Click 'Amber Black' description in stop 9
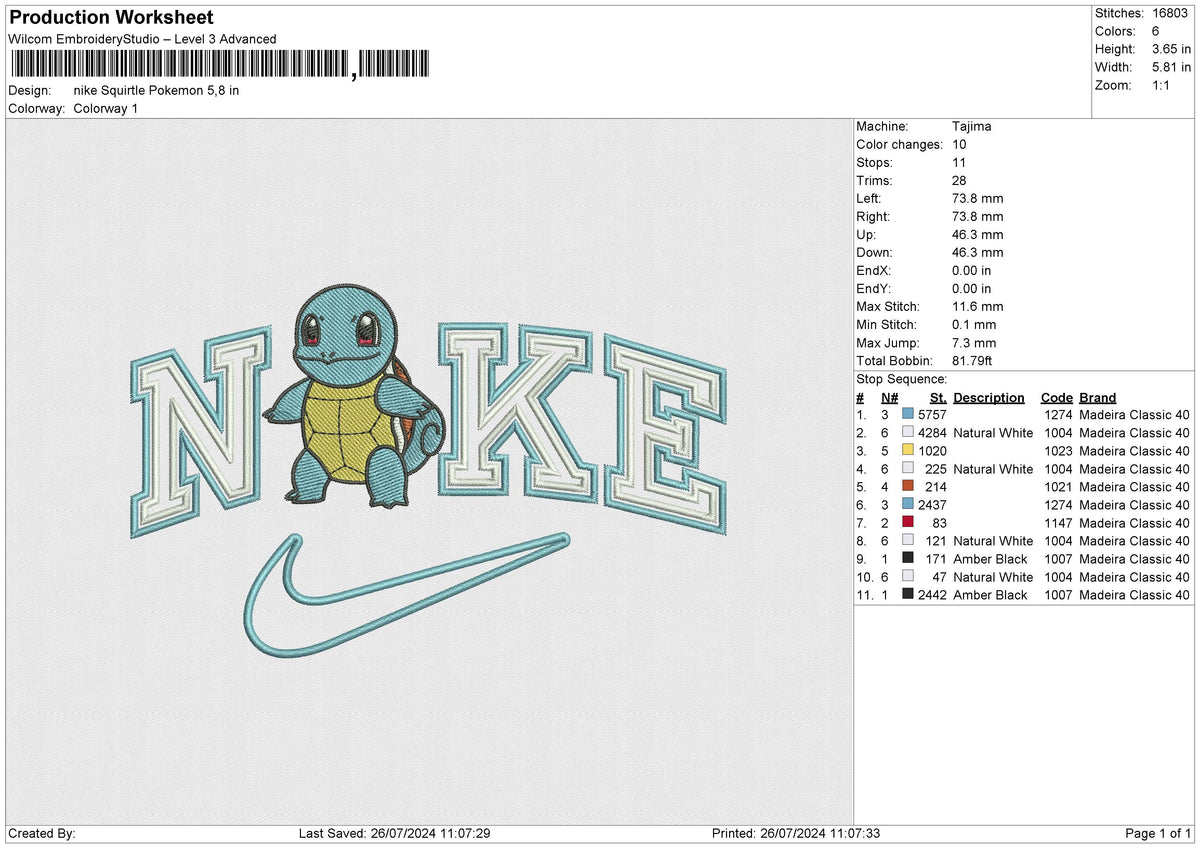Screen dimensions: 1200x848 pos(990,559)
